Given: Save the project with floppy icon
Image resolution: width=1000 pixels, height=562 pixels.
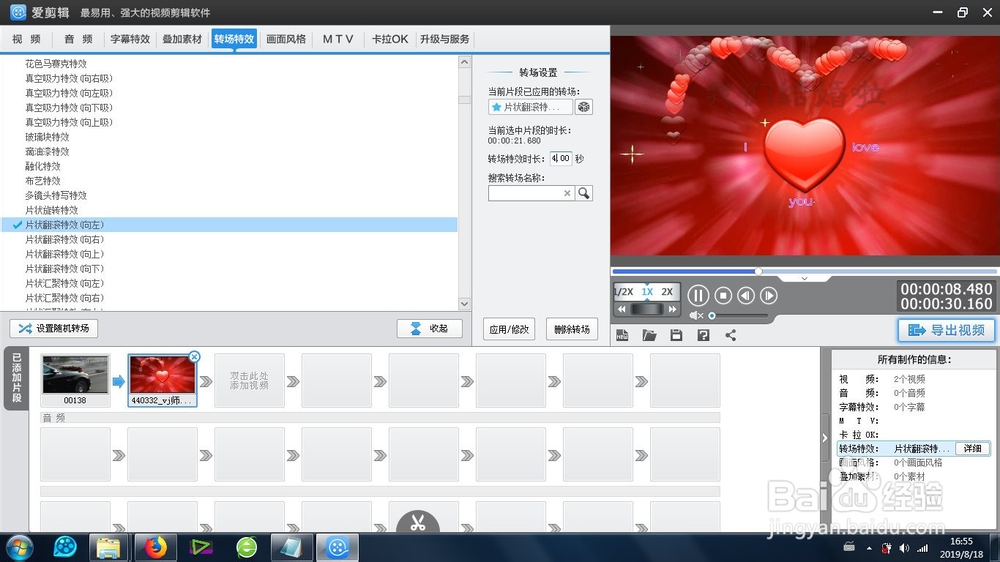Looking at the screenshot, I should click(677, 336).
